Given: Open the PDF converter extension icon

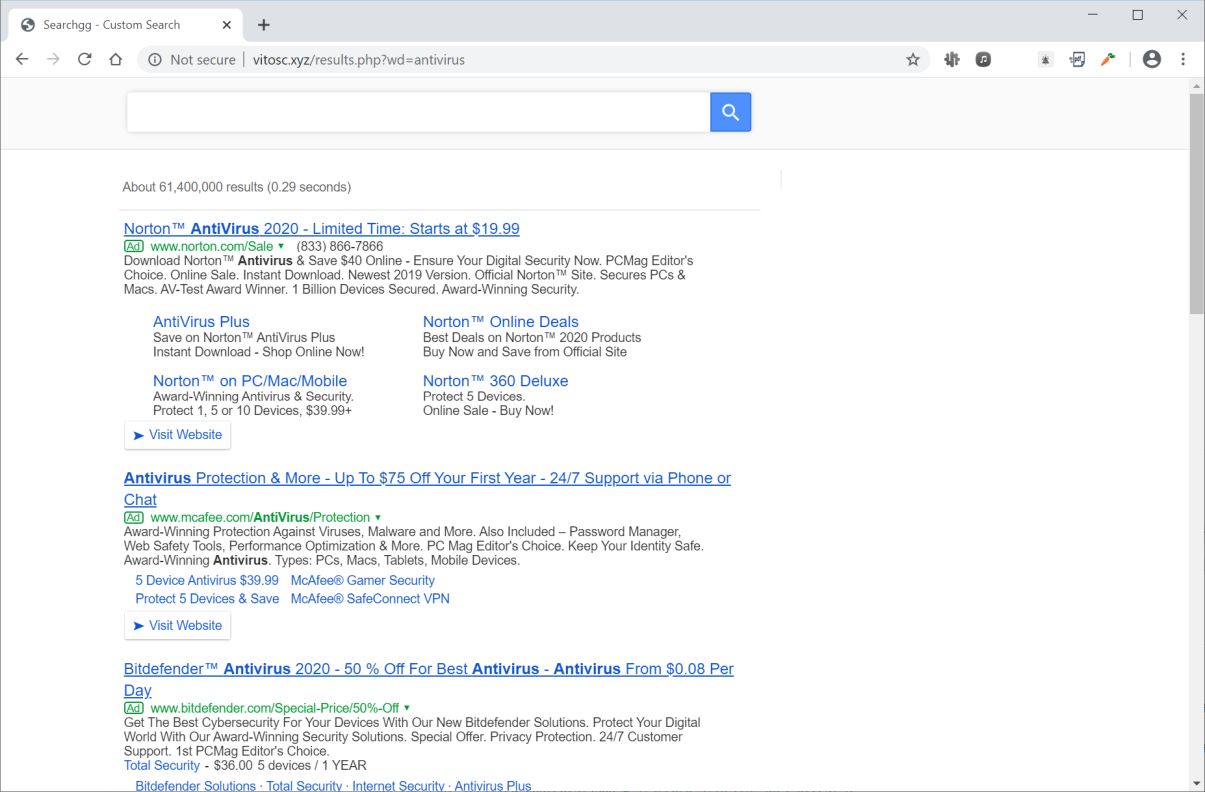Looking at the screenshot, I should point(1077,60).
